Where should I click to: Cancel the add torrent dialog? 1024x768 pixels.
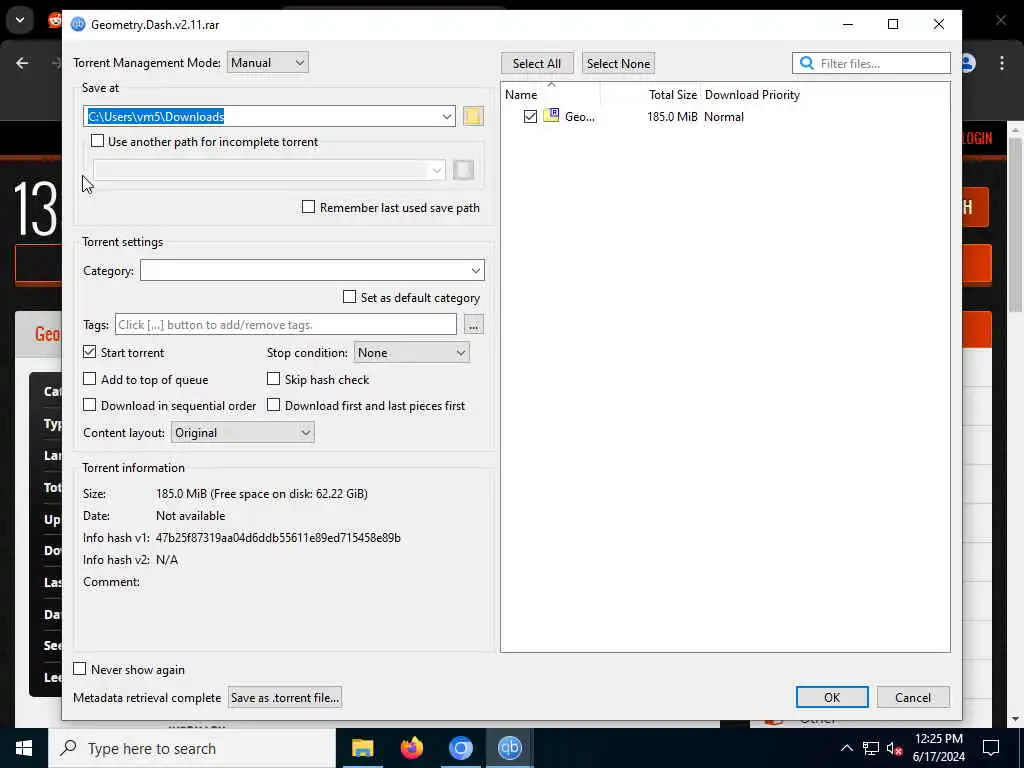[913, 697]
